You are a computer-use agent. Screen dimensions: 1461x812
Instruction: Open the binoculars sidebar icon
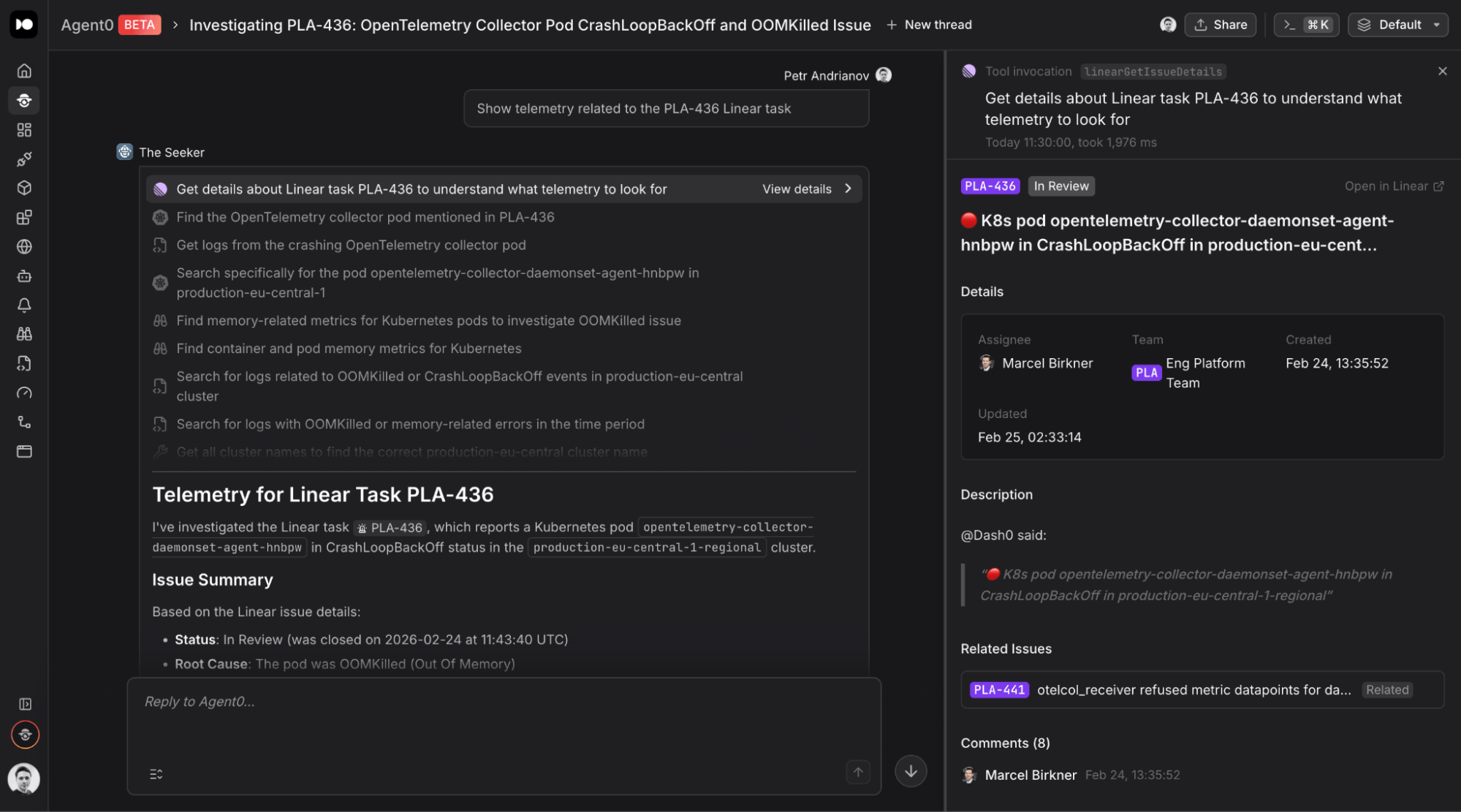(24, 334)
